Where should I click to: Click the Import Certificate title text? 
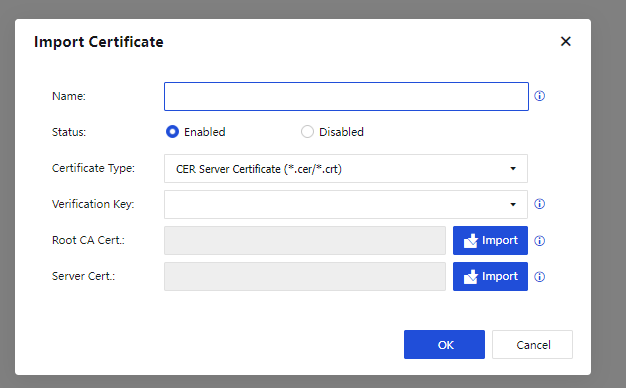[99, 42]
